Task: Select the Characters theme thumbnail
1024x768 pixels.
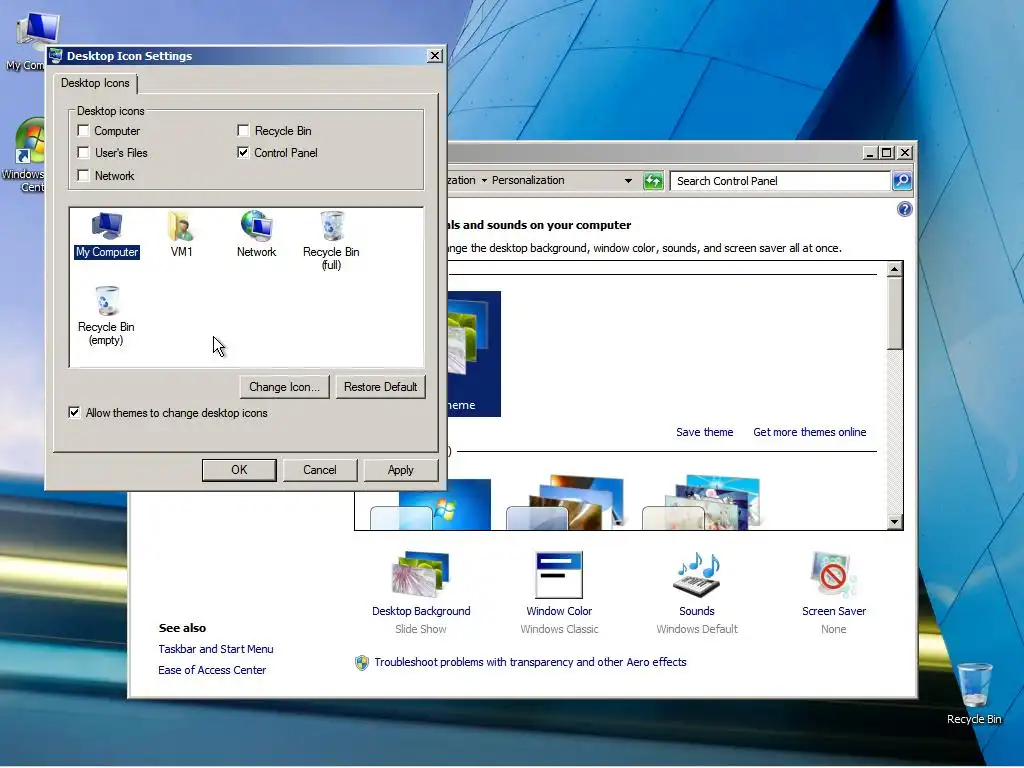Action: (702, 502)
